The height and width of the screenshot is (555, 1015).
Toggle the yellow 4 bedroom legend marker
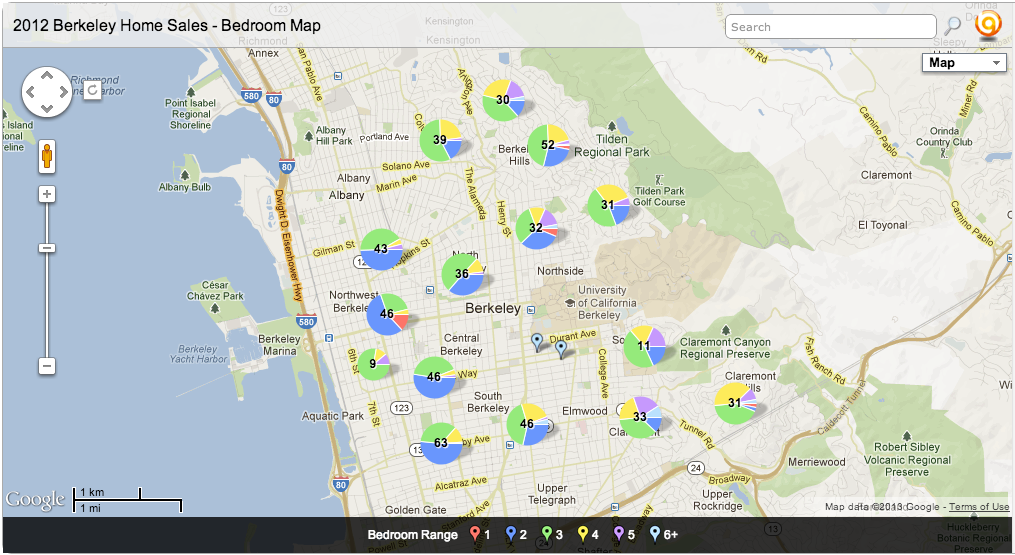583,534
